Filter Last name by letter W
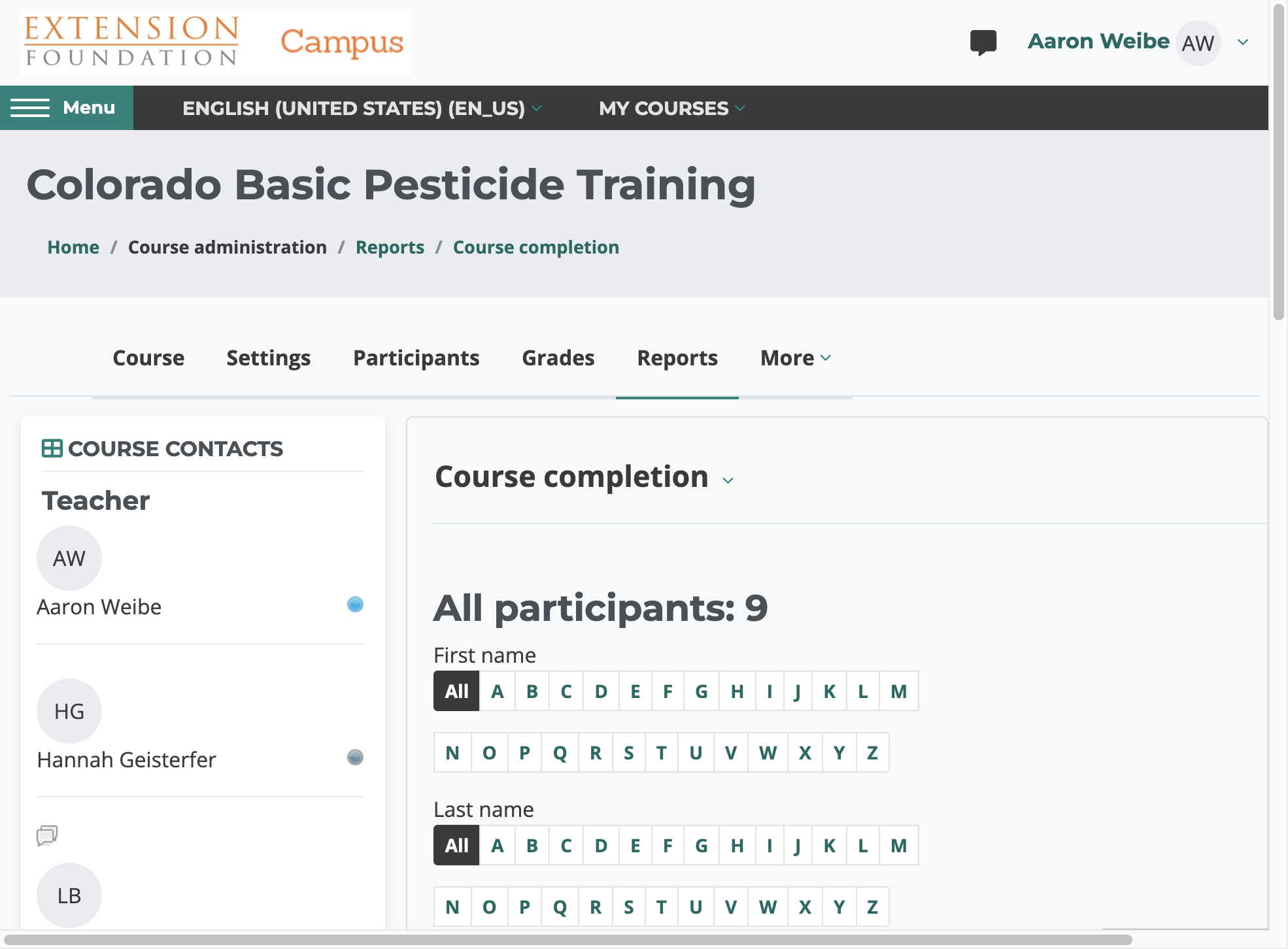The width and height of the screenshot is (1288, 949). coord(768,907)
